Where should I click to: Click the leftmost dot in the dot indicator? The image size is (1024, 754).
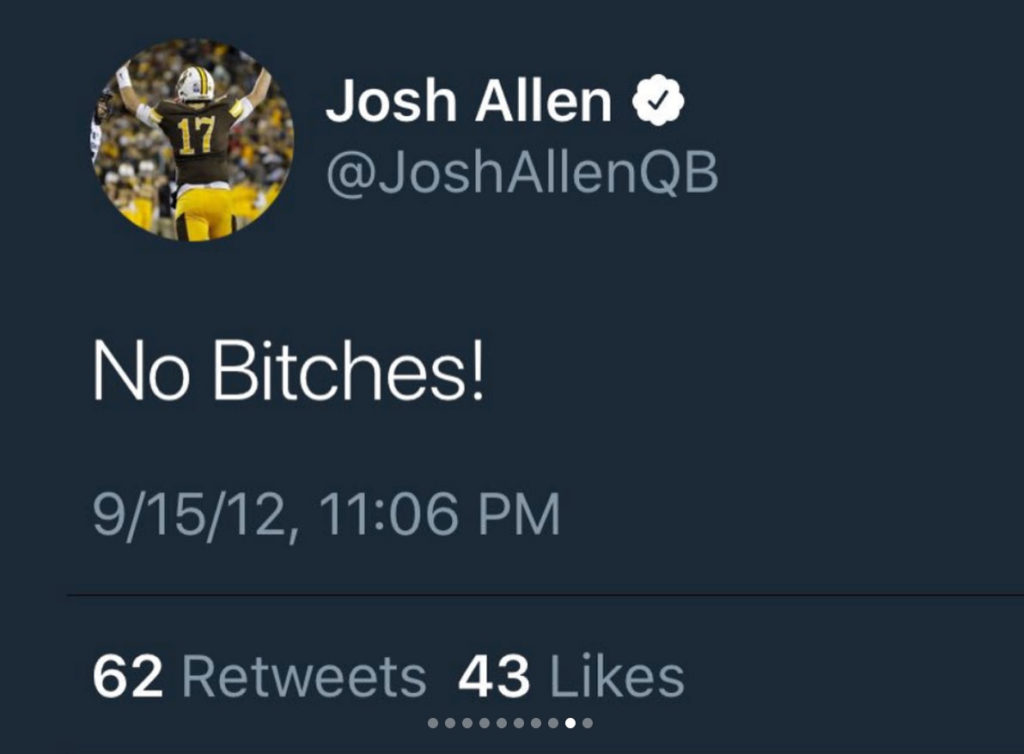coord(432,722)
